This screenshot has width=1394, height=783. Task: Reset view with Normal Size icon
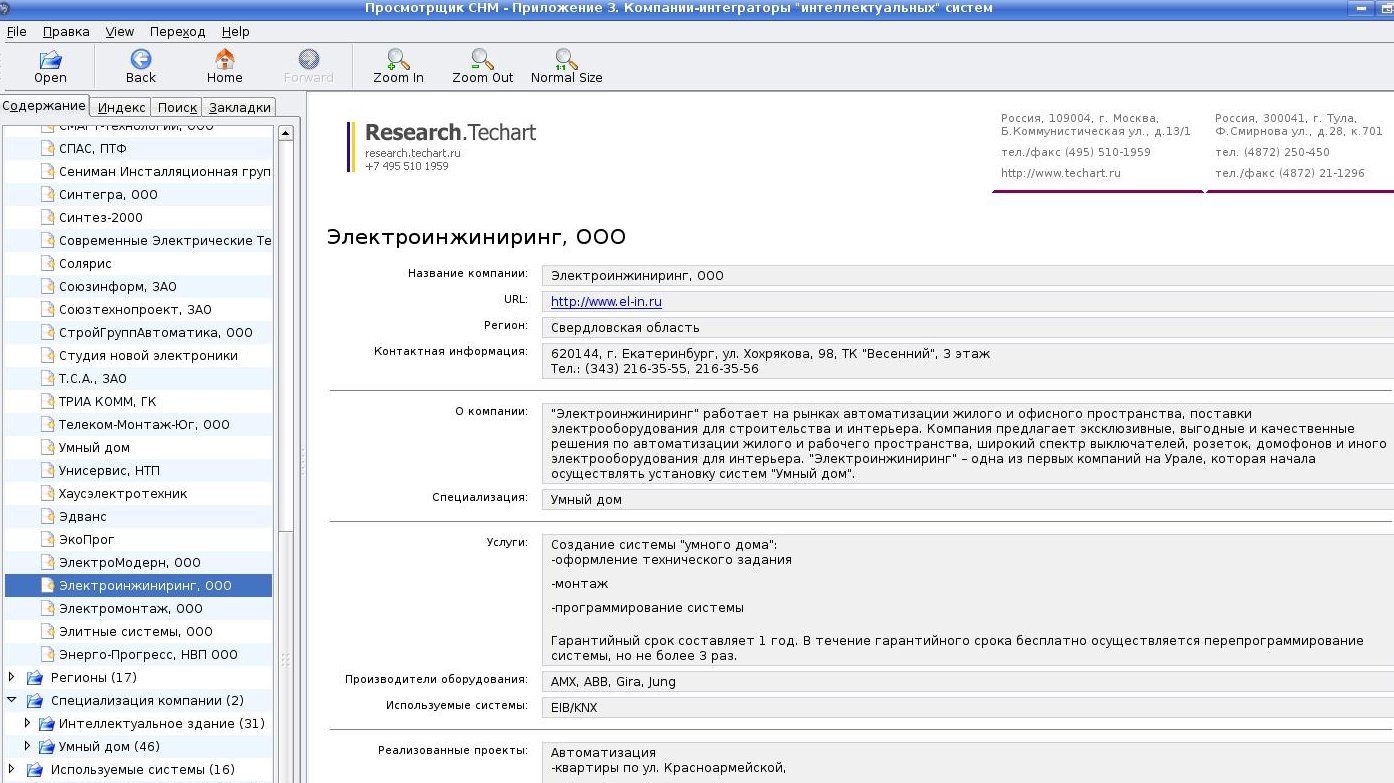pos(566,59)
